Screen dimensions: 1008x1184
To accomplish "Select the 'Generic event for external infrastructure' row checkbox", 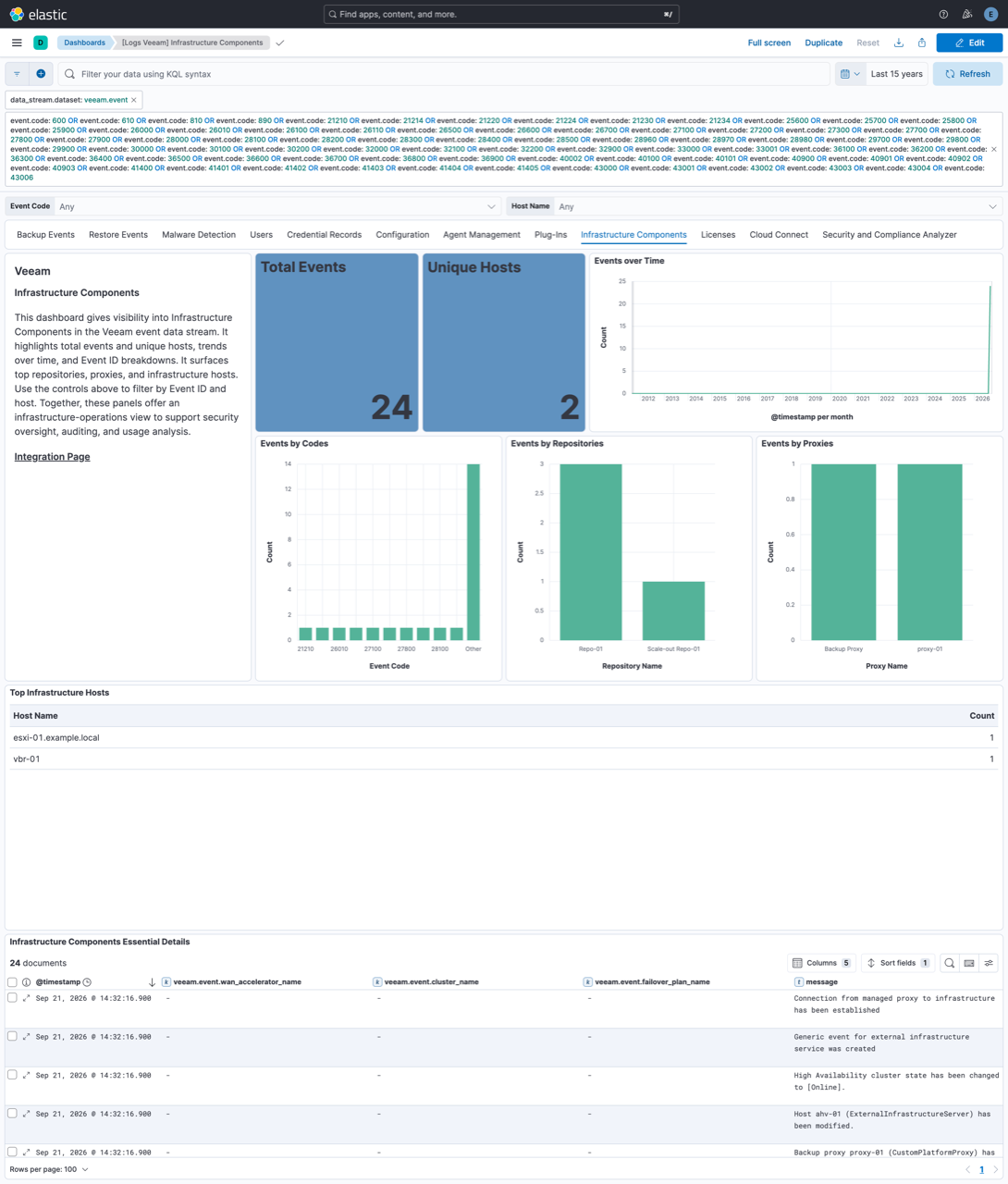I will pyautogui.click(x=12, y=1036).
